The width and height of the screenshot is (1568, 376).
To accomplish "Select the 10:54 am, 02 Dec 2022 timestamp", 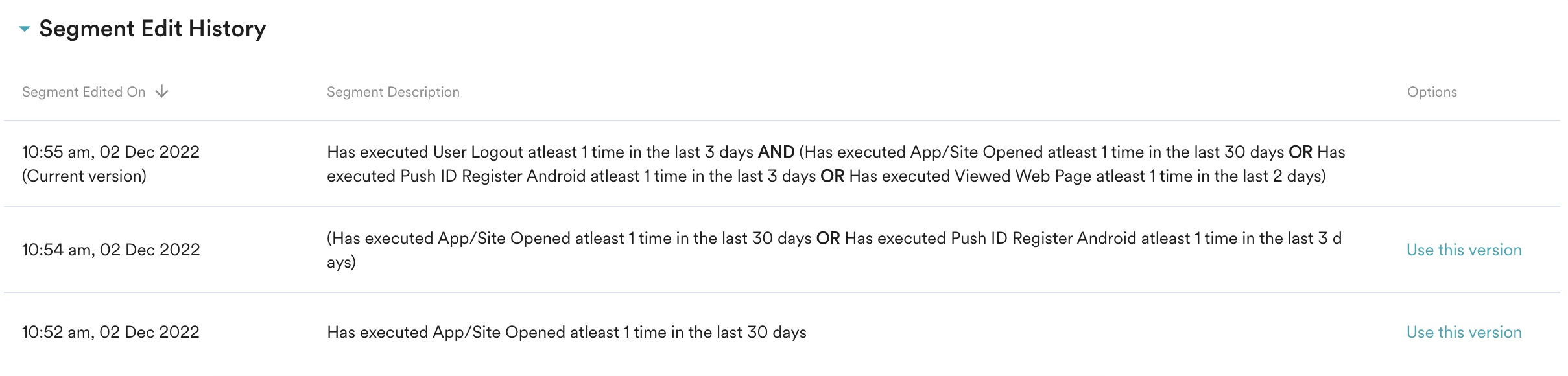I will coord(111,250).
